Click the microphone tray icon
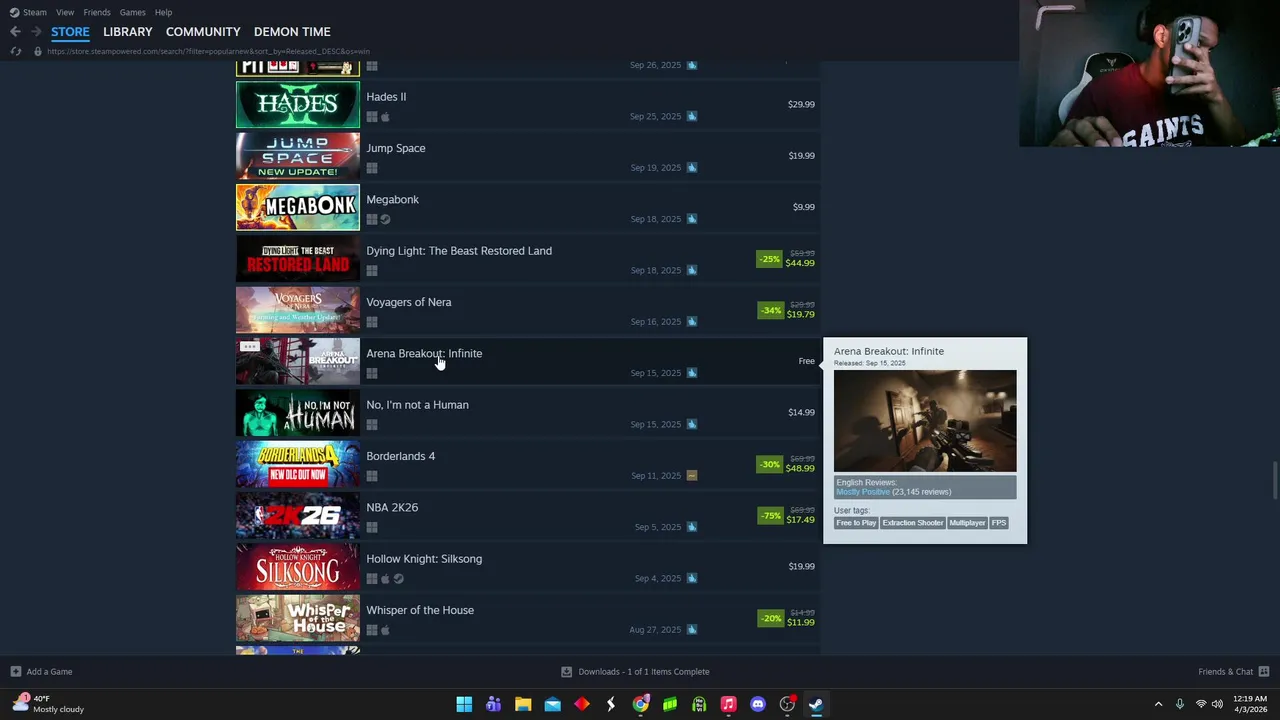The image size is (1280, 720). point(1180,704)
